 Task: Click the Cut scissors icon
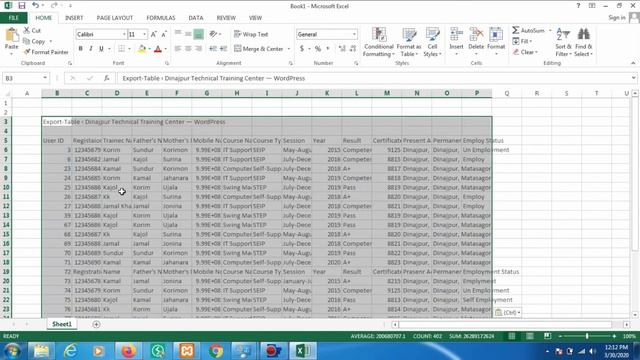27,30
